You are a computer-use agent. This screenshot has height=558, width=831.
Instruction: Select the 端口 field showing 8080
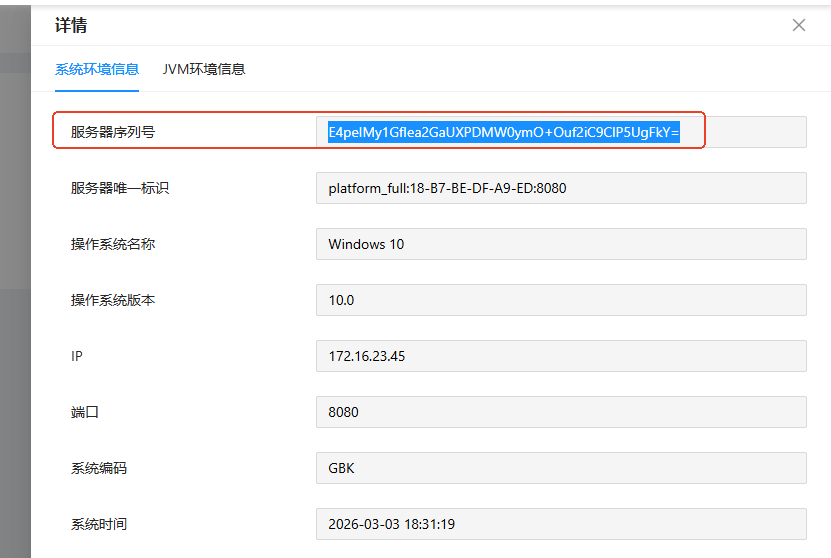[560, 412]
